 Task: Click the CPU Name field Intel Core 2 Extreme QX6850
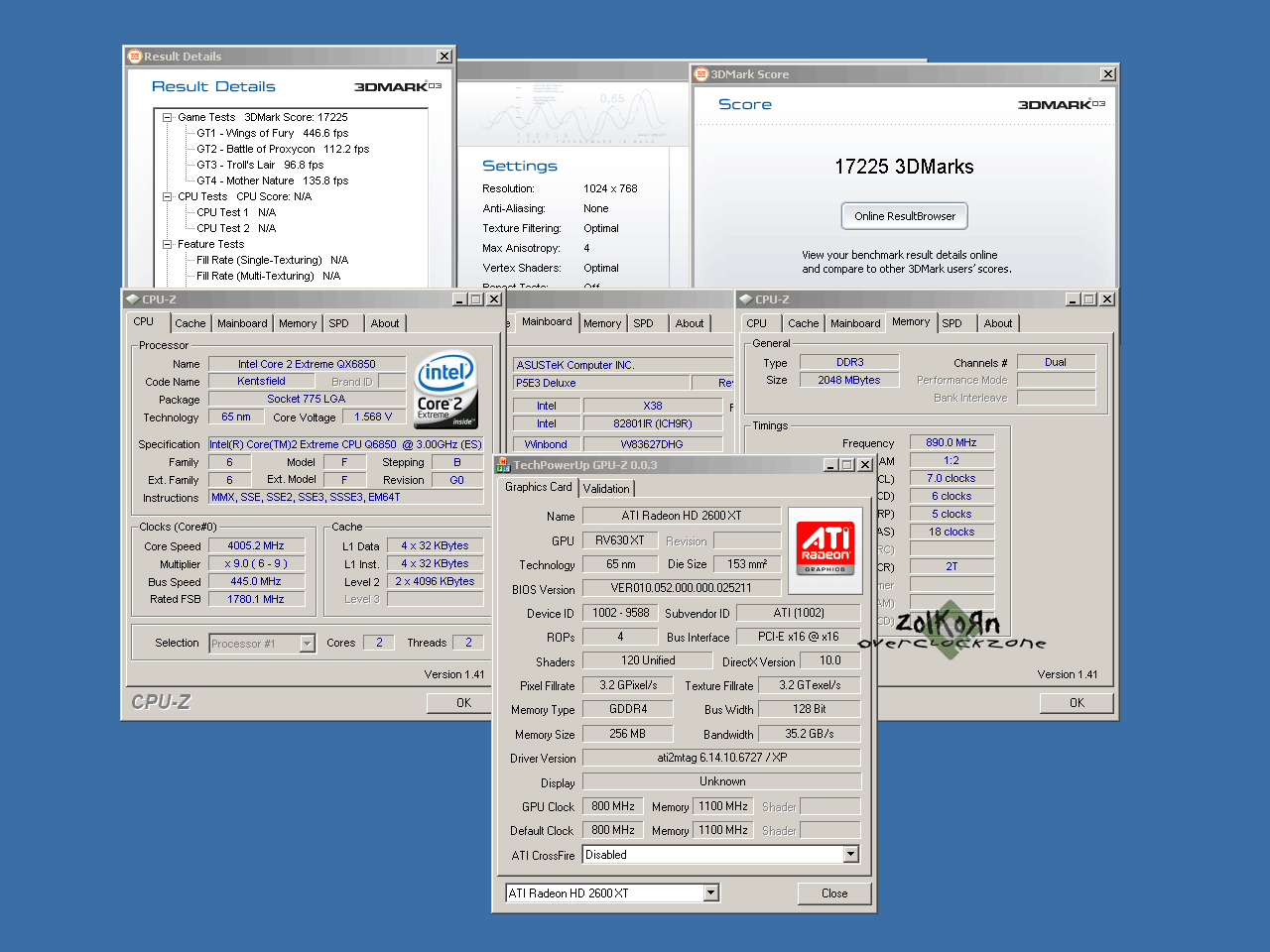(x=307, y=364)
